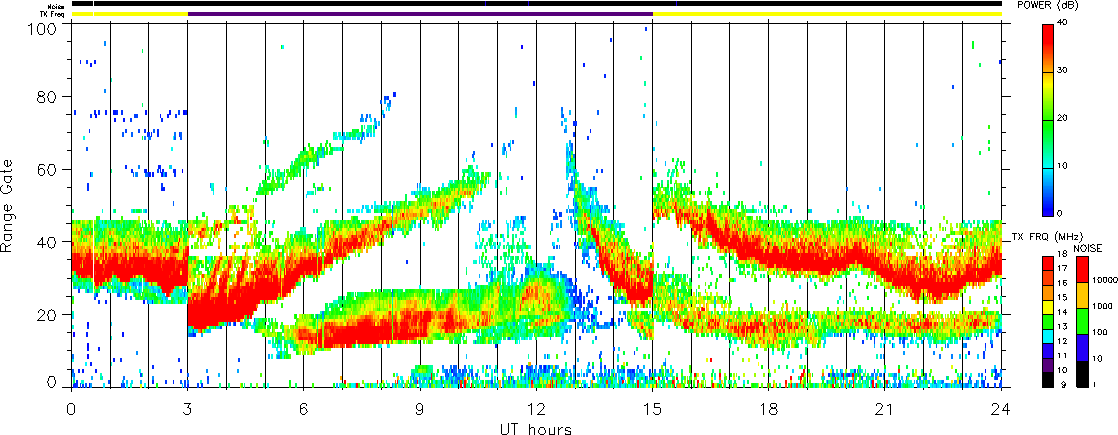
Task: Click the 'NOISE' legend title
Action: coord(1088,248)
